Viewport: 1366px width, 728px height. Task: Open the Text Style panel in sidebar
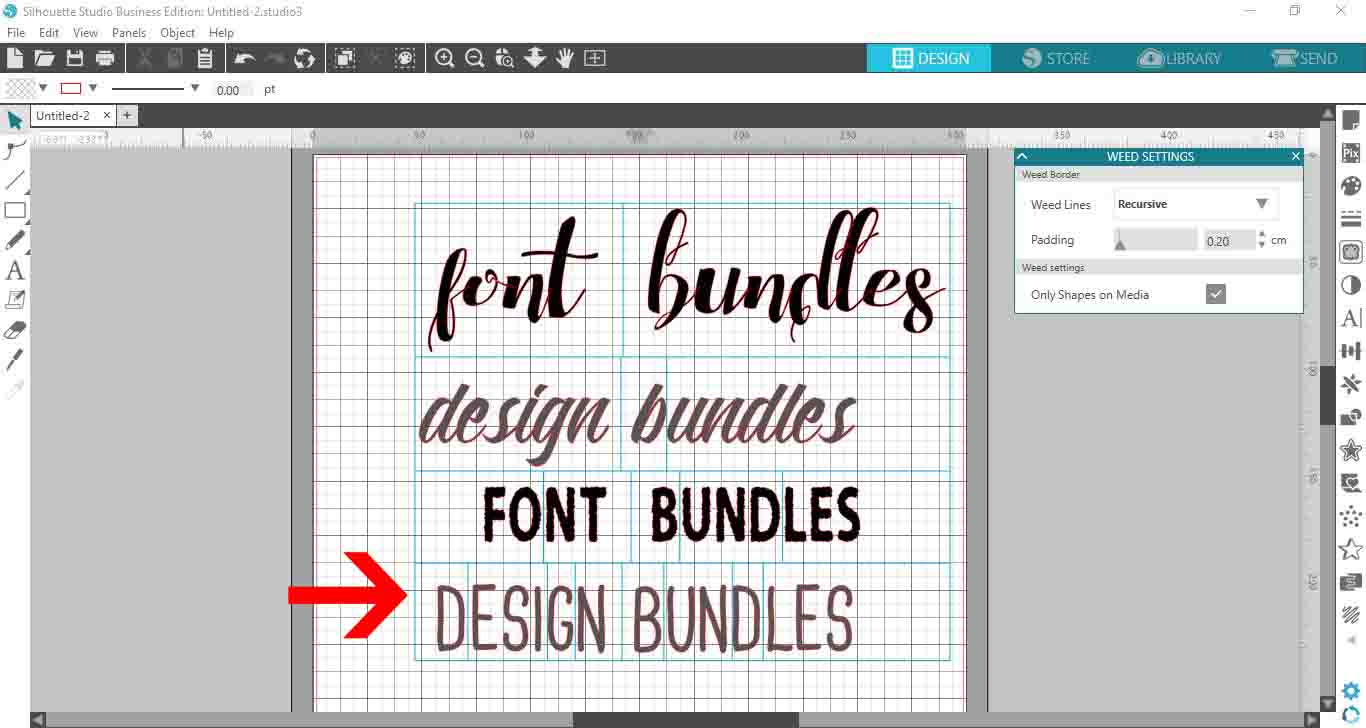click(x=1351, y=318)
